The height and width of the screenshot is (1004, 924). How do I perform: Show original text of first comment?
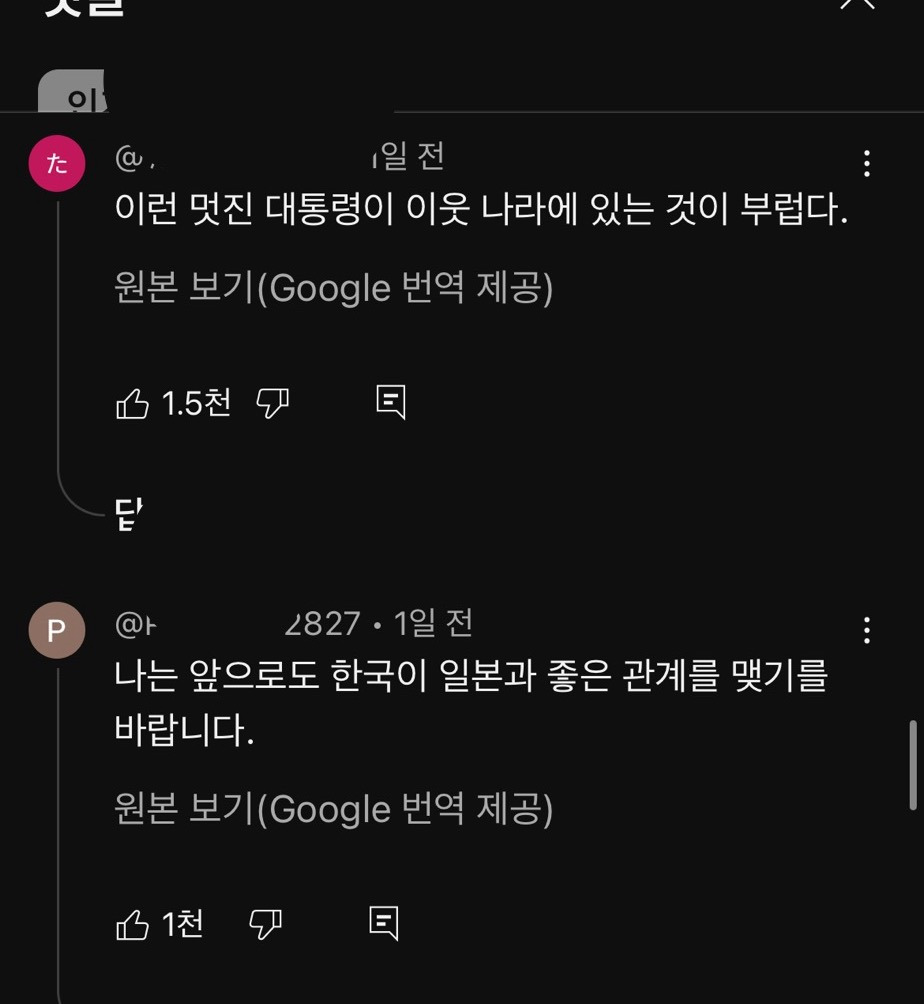click(x=333, y=288)
